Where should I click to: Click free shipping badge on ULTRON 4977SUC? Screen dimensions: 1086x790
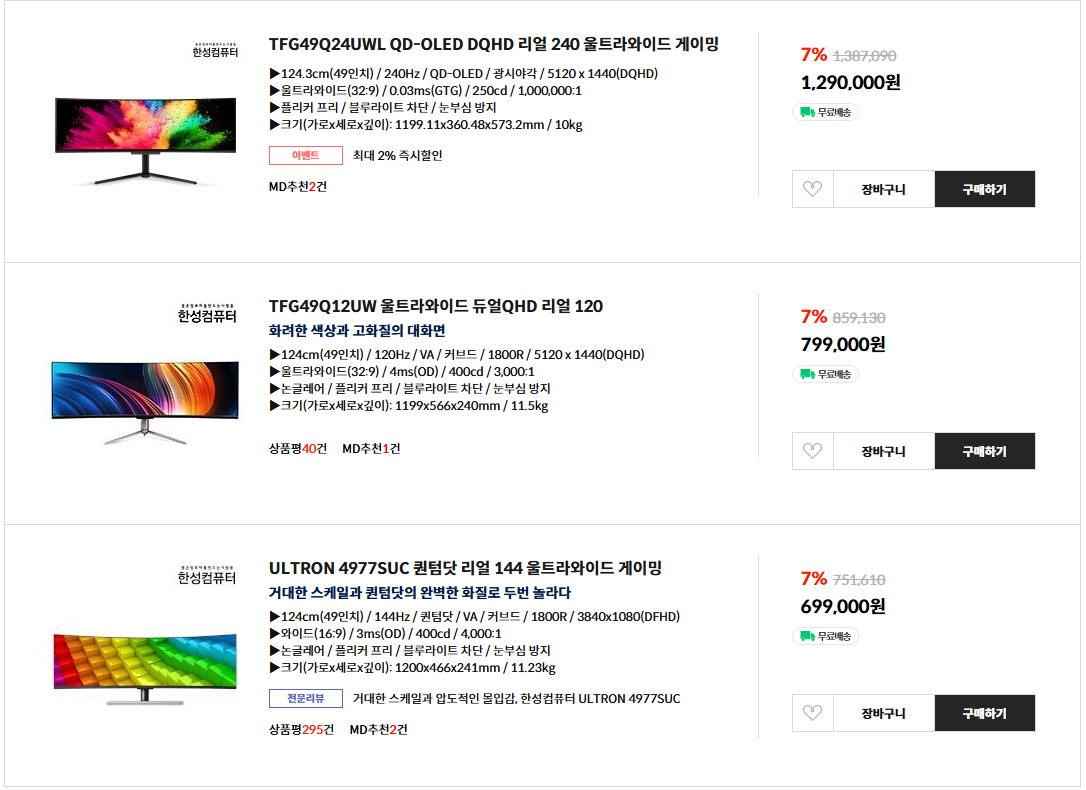click(826, 636)
